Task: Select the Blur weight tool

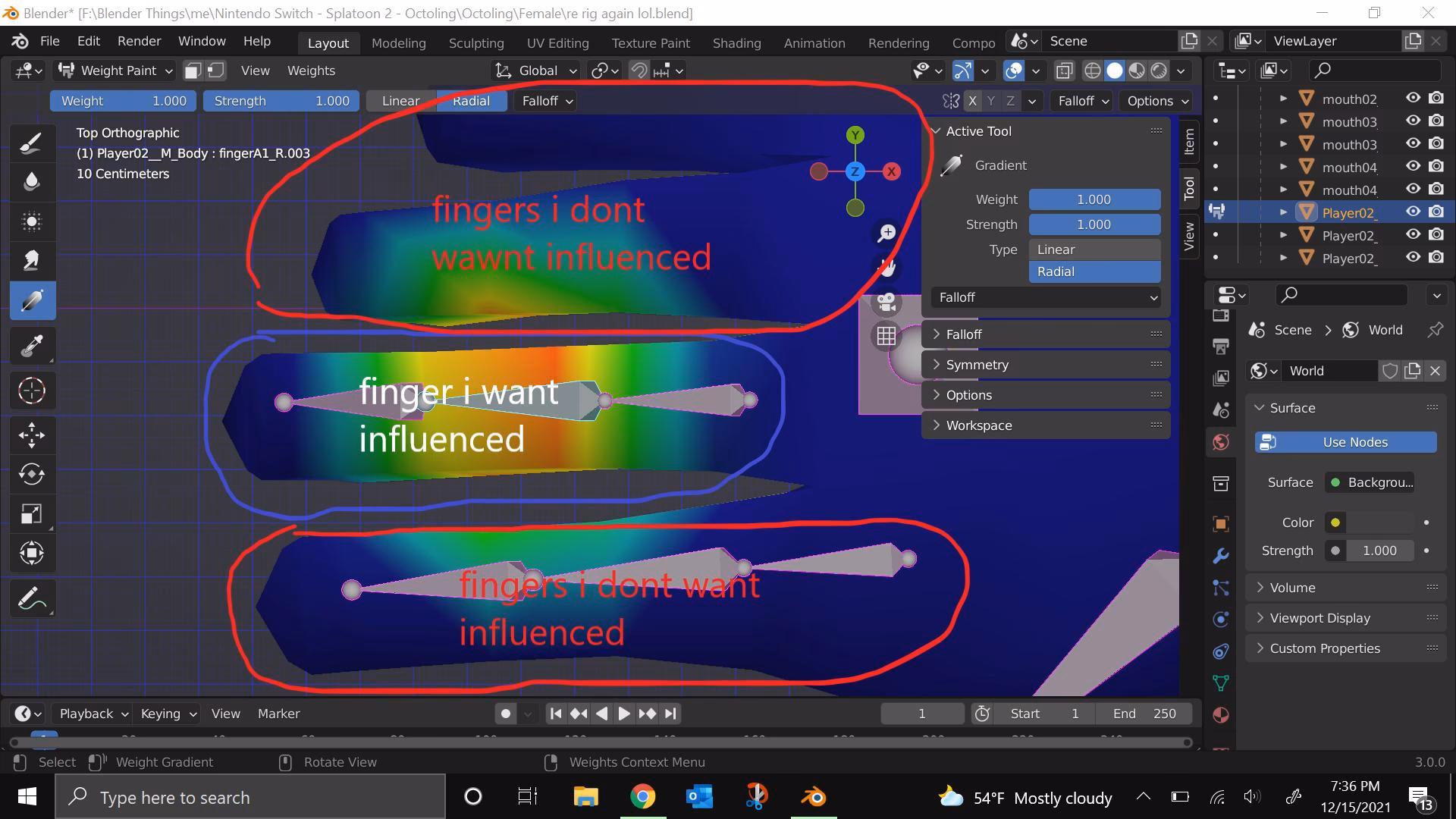Action: tap(32, 182)
